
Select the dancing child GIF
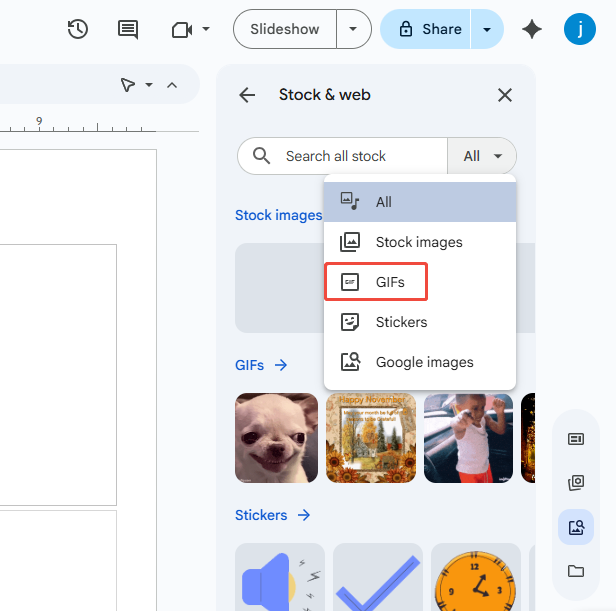(x=468, y=438)
